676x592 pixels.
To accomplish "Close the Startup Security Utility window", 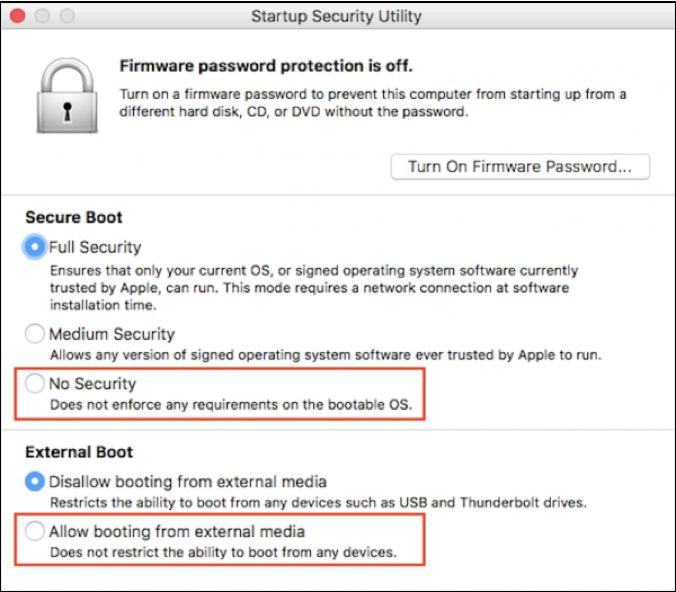I will pos(18,16).
